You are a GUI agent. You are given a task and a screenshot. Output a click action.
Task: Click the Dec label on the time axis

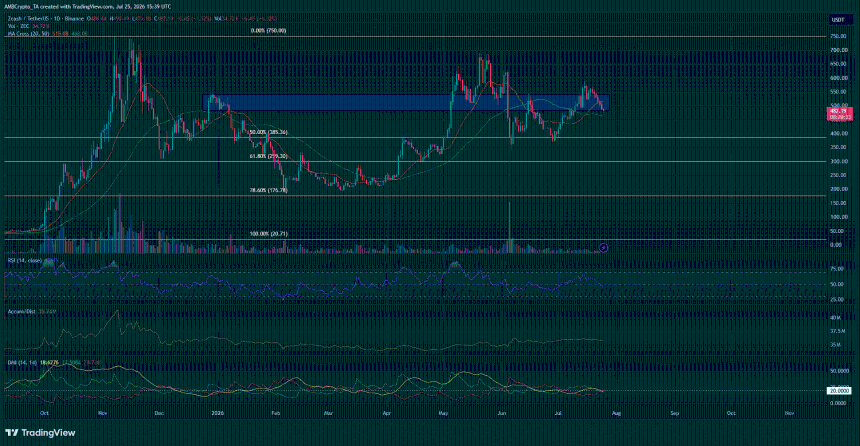point(159,413)
